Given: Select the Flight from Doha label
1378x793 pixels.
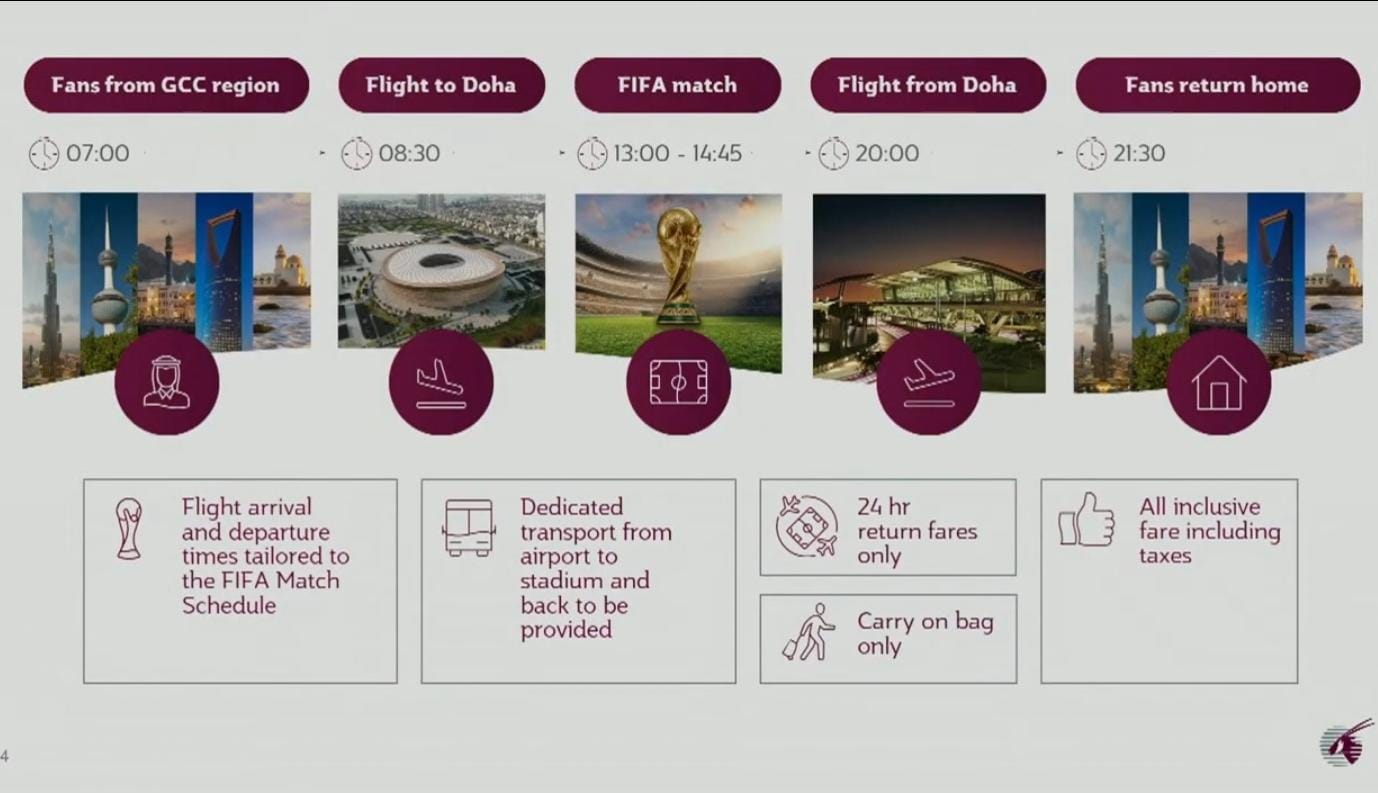Looking at the screenshot, I should click(x=927, y=85).
